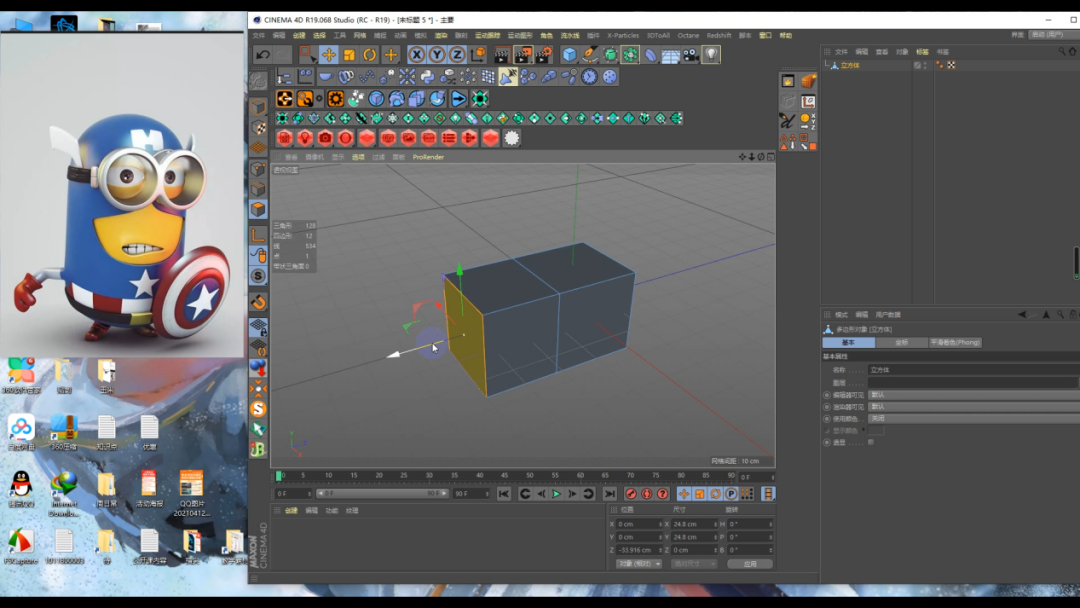Click the timeline preview range slider bar
This screenshot has height=608, width=1080.
click(x=382, y=494)
